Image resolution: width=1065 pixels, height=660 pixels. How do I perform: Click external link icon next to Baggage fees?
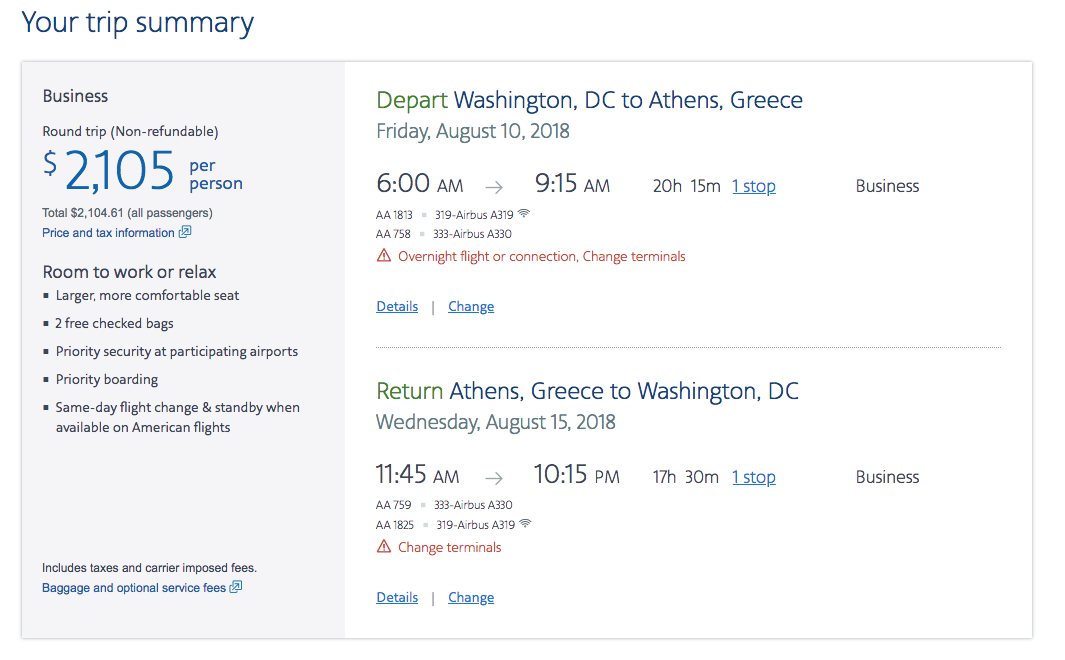236,588
